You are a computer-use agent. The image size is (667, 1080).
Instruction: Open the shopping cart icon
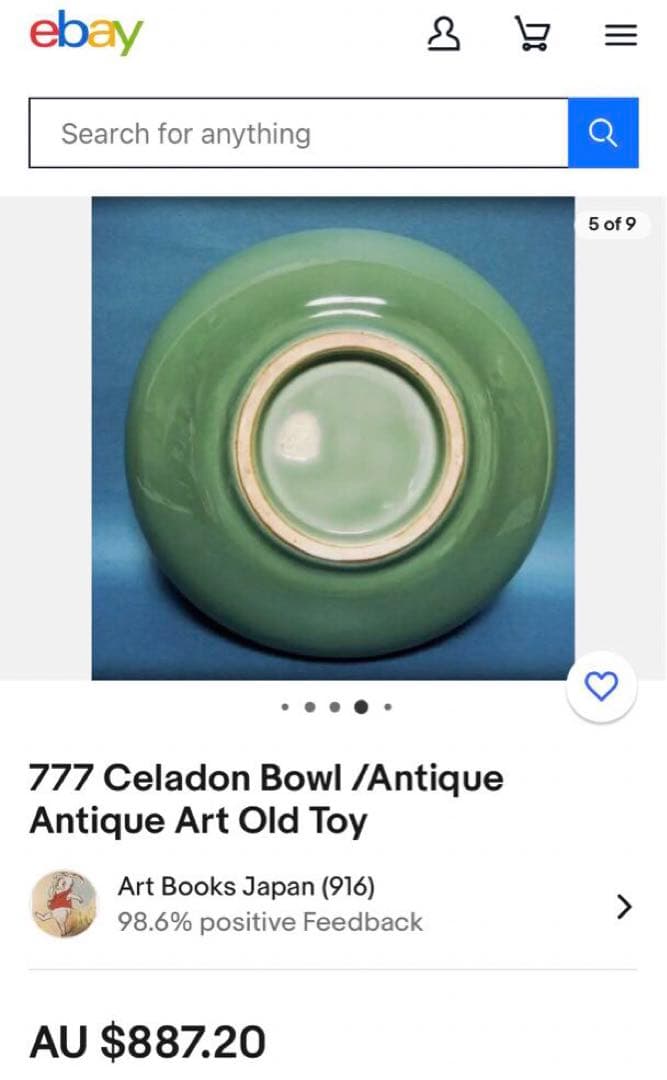533,34
